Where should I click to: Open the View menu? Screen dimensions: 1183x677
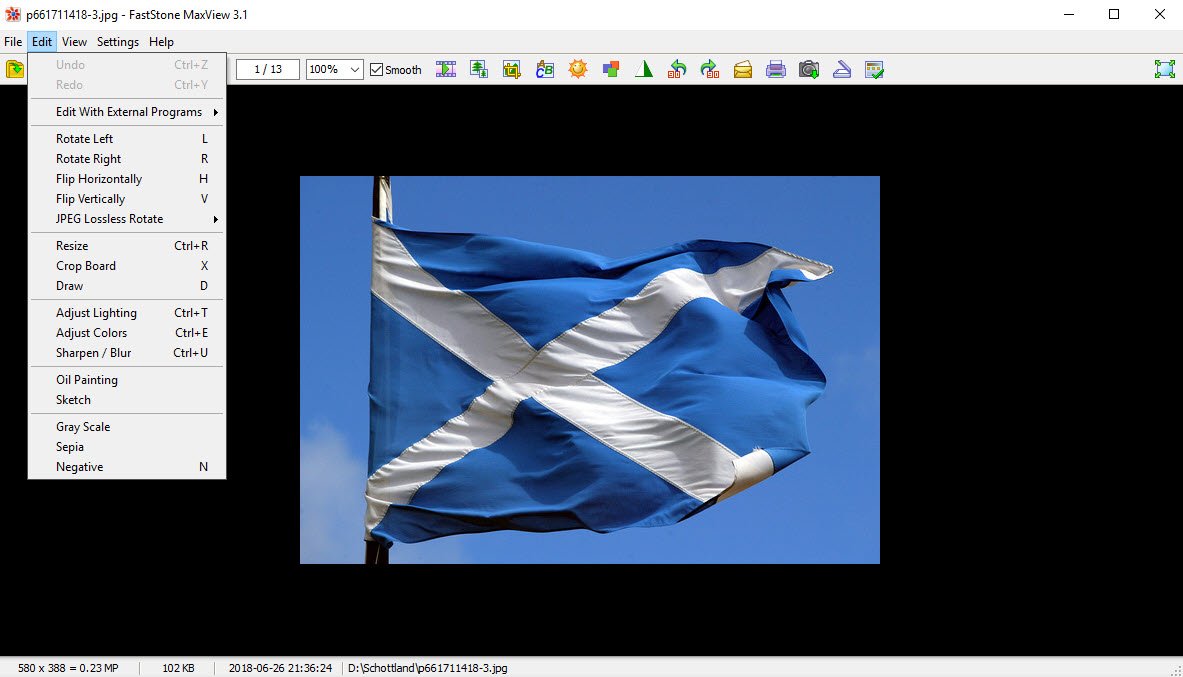(x=74, y=42)
